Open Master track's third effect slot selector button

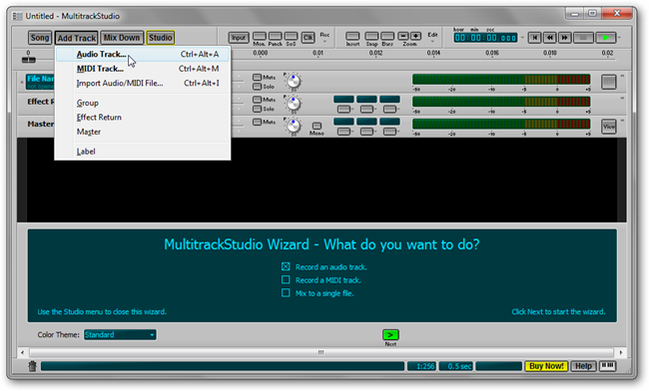(x=390, y=132)
